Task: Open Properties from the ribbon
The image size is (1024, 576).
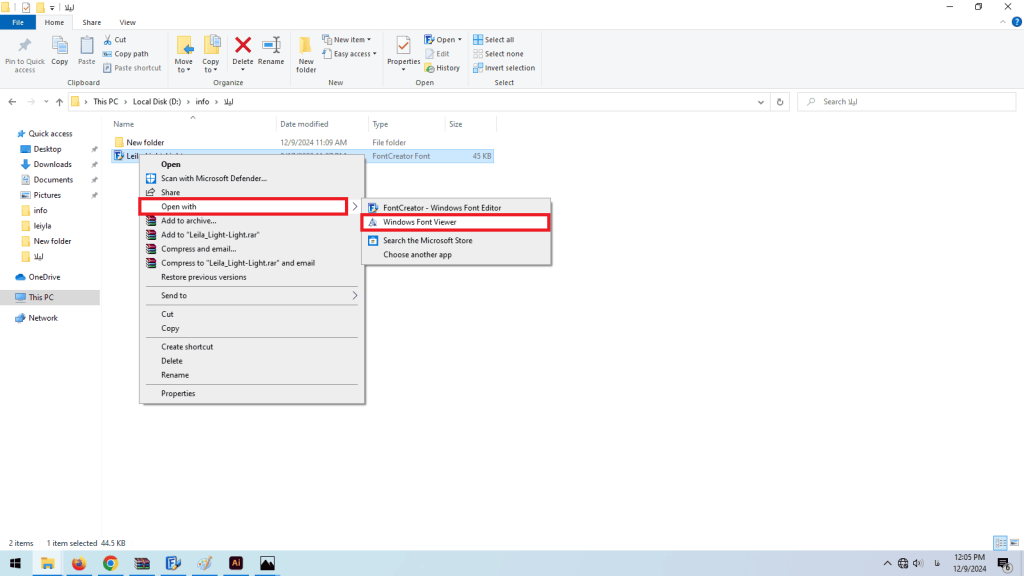Action: click(x=403, y=49)
